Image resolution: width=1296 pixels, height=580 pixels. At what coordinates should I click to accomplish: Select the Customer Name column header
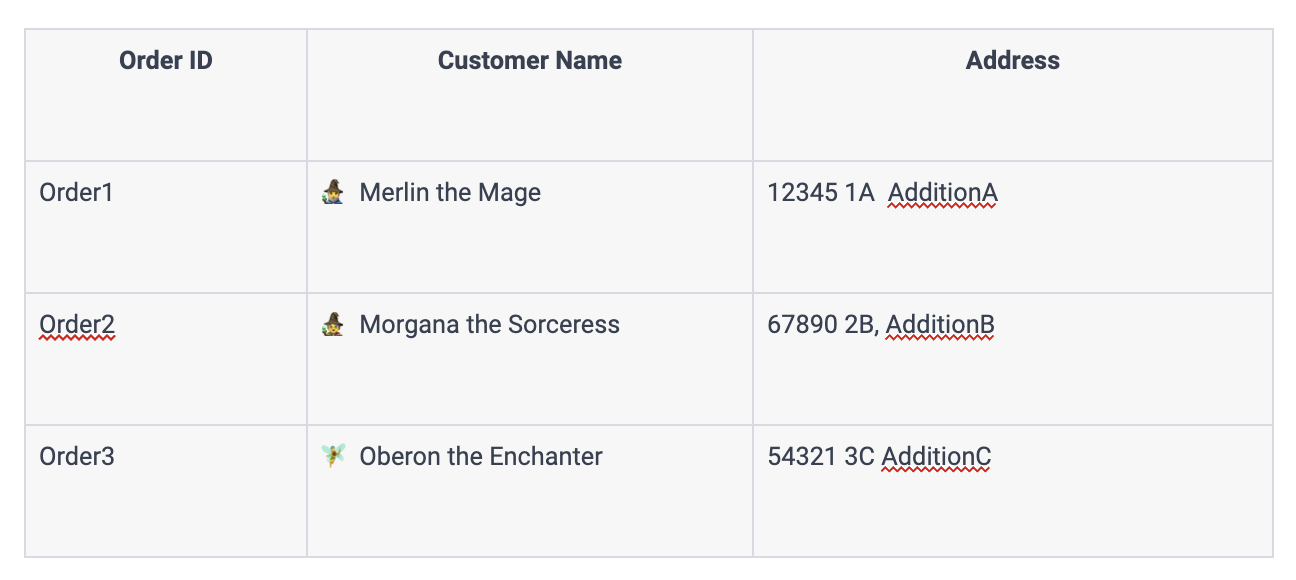click(530, 61)
